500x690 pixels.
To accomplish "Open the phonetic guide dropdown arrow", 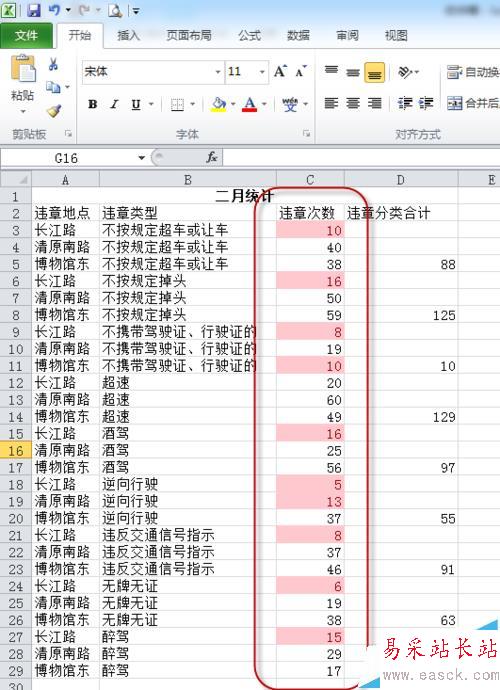I will (305, 105).
